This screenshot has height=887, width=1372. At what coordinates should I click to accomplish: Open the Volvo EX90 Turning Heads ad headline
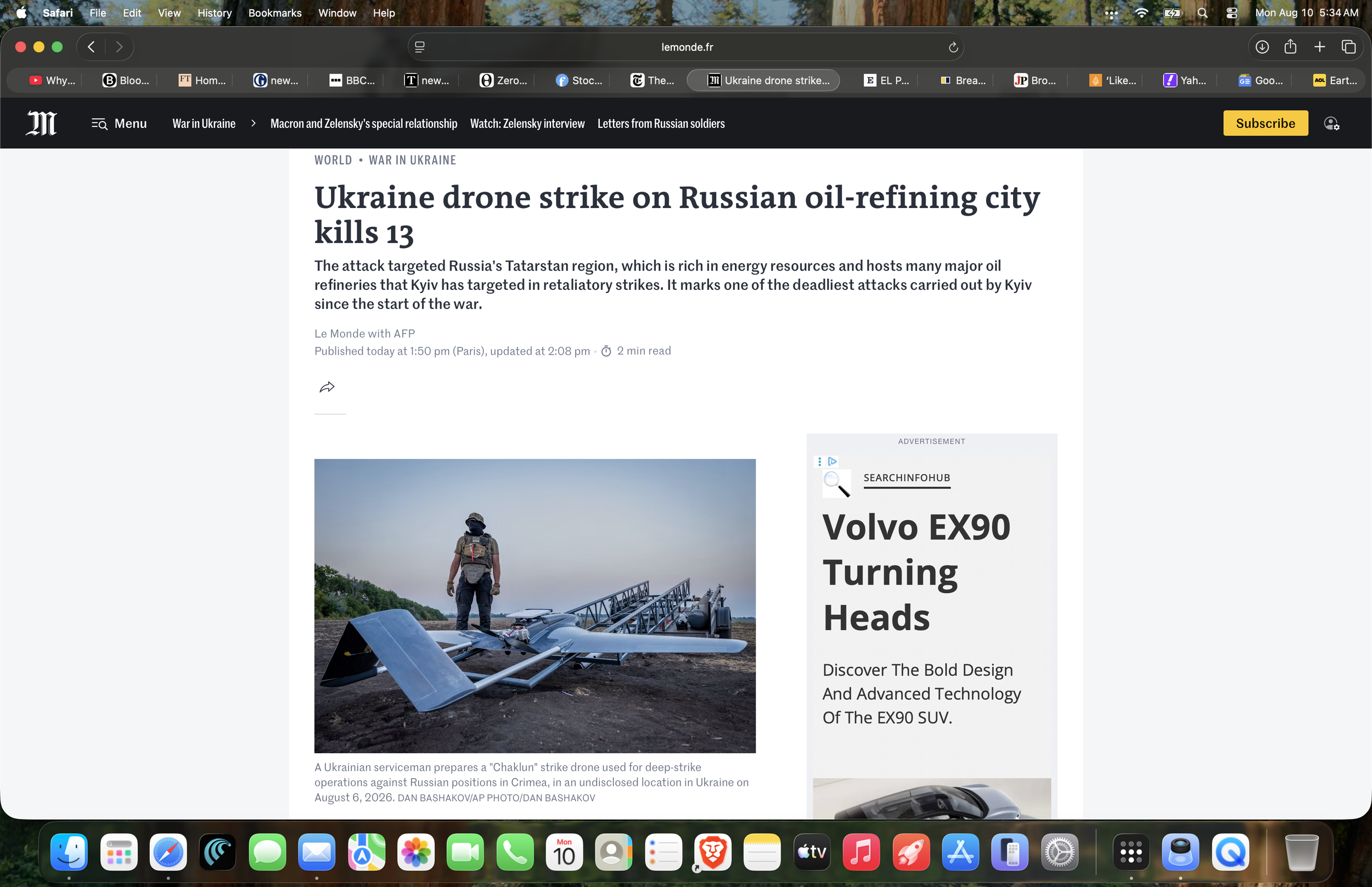(x=916, y=572)
